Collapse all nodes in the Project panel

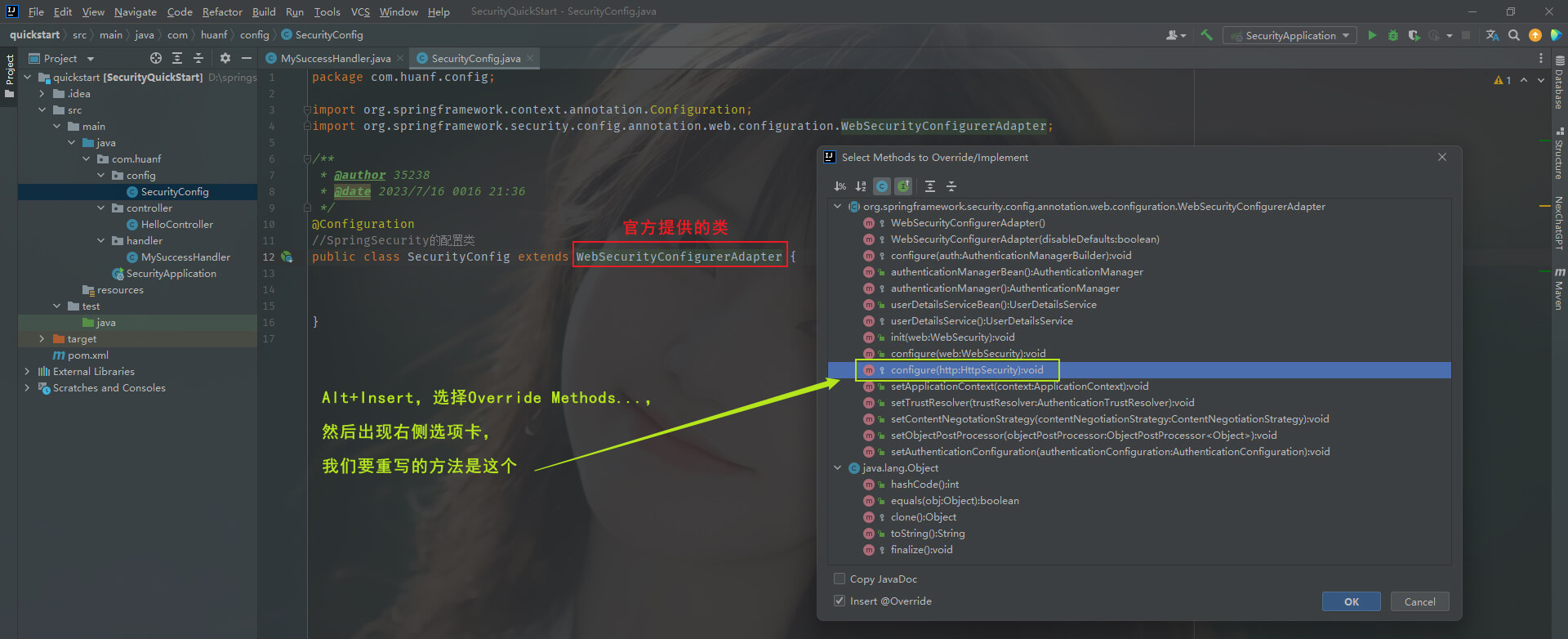pos(198,58)
